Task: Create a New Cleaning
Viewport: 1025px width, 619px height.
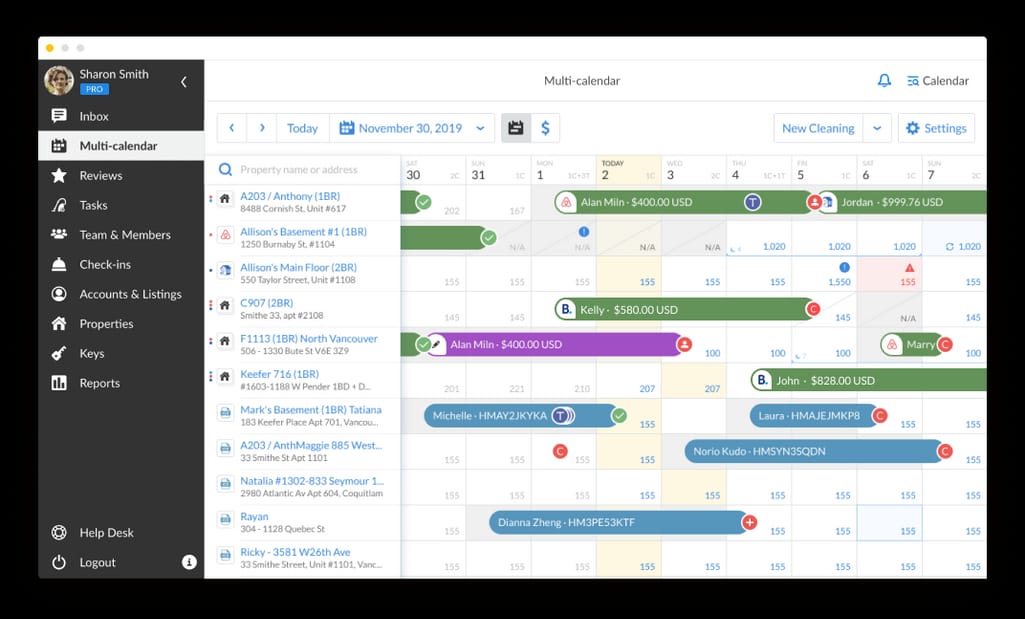Action: (818, 128)
